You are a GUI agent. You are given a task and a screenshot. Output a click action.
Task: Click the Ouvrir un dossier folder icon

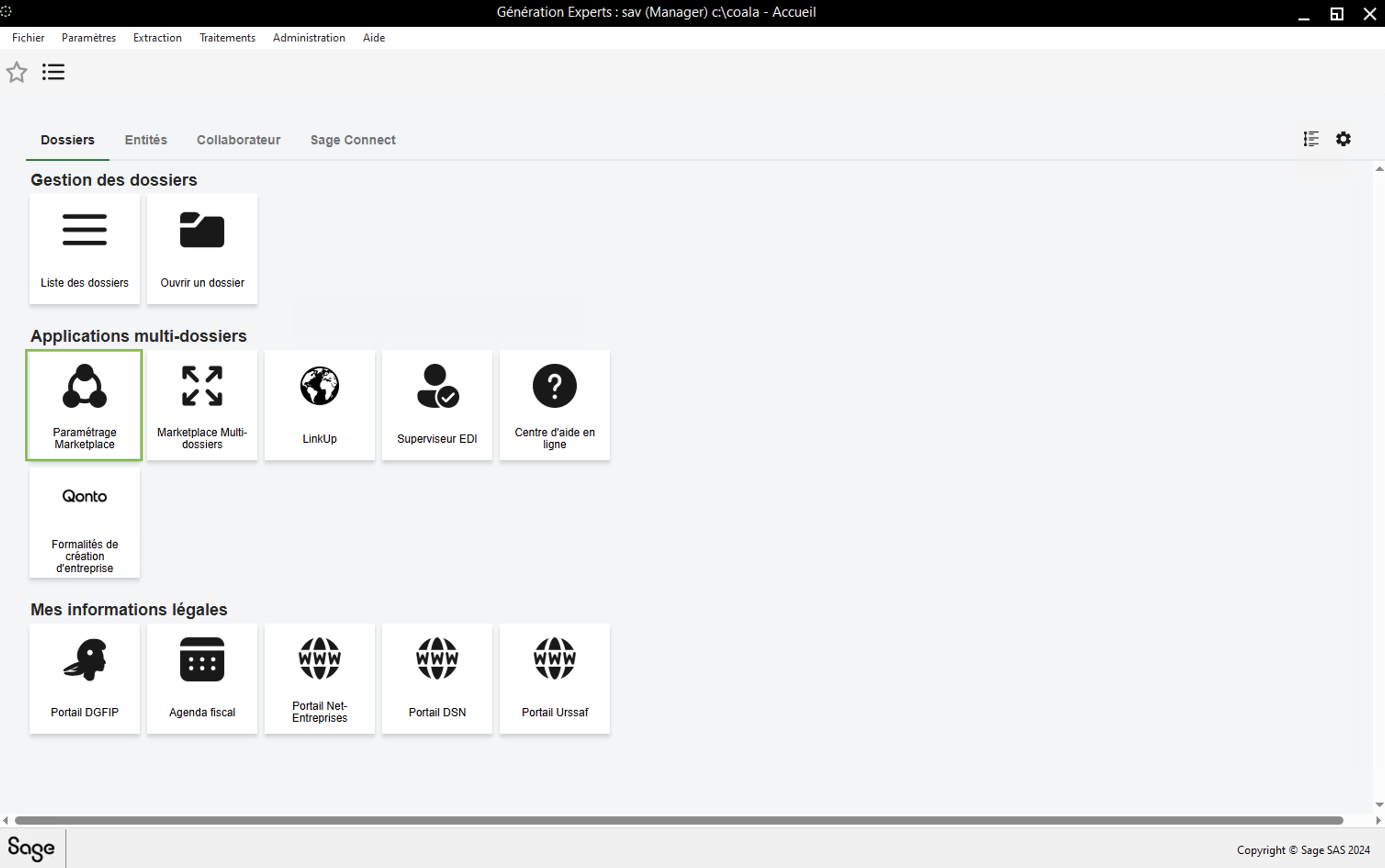tap(202, 231)
